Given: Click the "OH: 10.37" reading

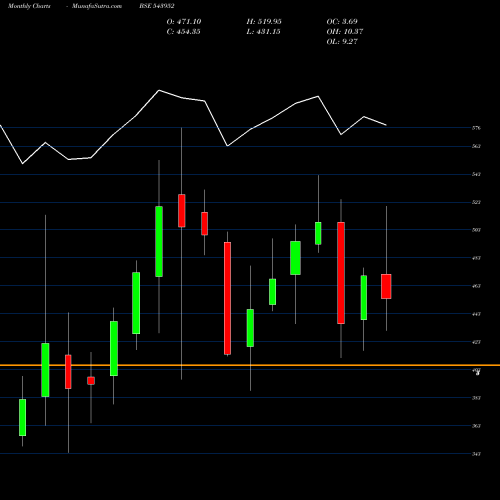Looking at the screenshot, I should tap(345, 32).
